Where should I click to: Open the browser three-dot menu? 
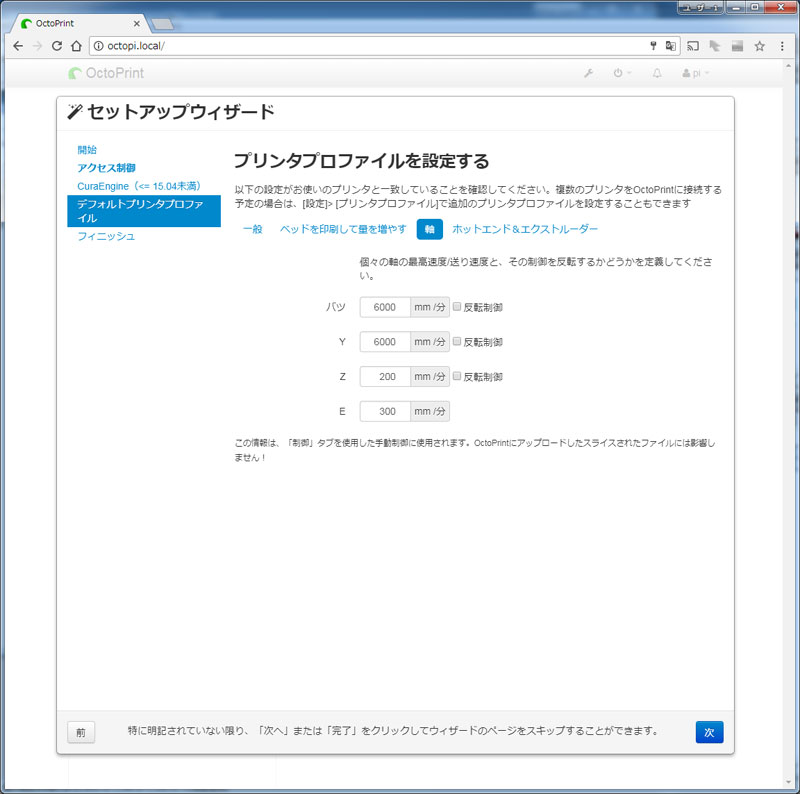pos(782,46)
